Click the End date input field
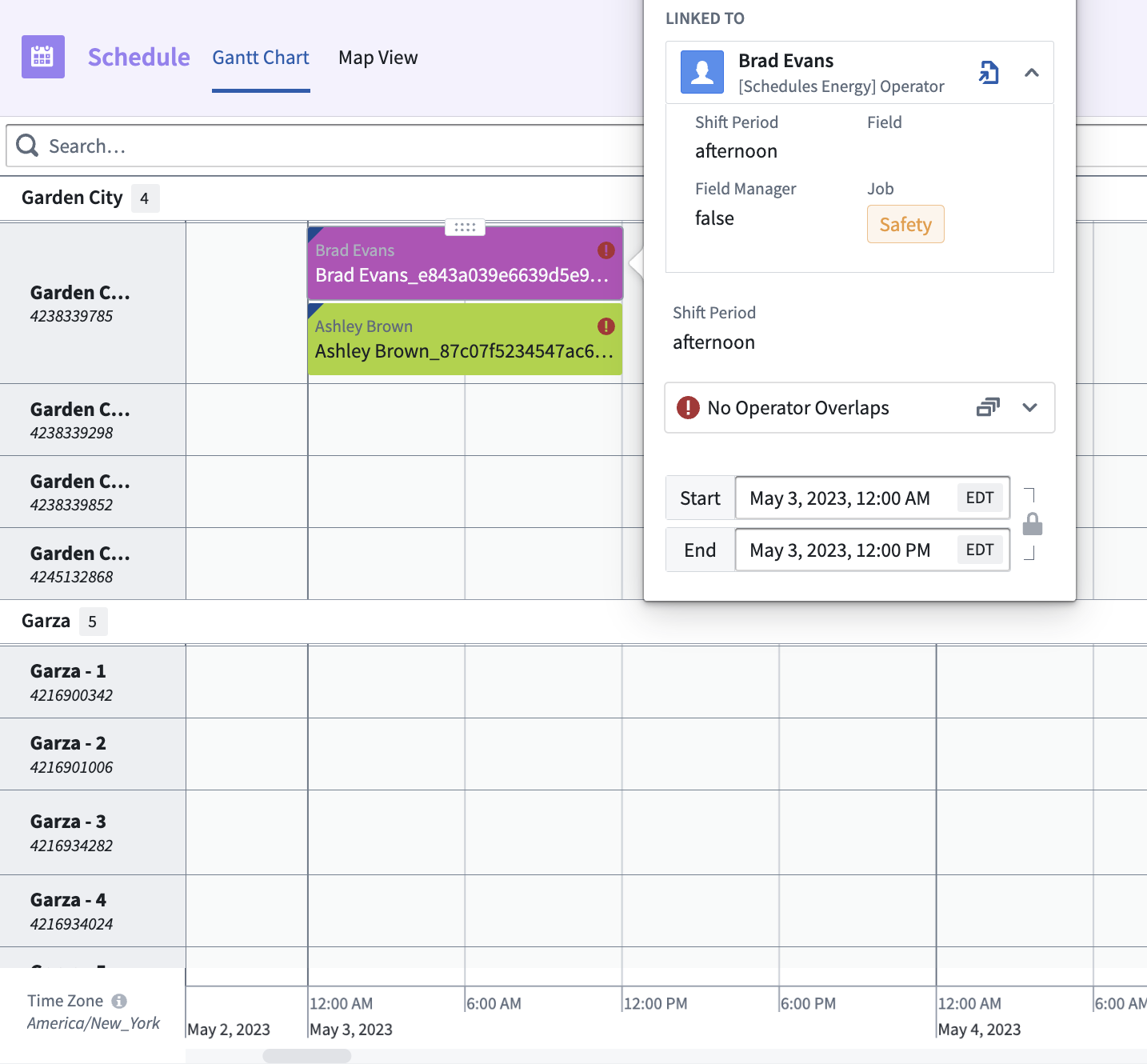The height and width of the screenshot is (1064, 1147). click(873, 550)
